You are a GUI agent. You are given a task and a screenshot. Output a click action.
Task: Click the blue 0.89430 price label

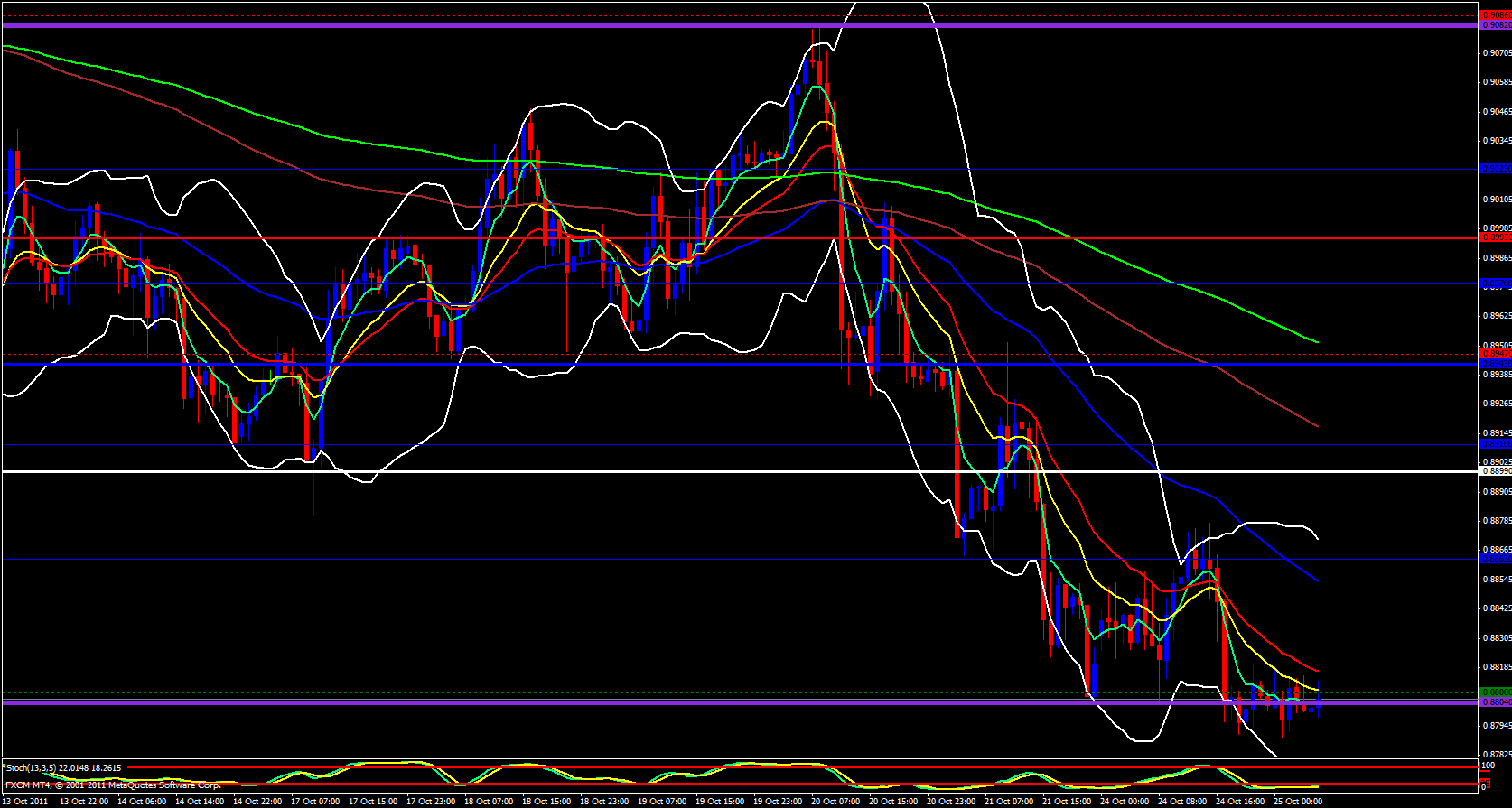(1495, 364)
